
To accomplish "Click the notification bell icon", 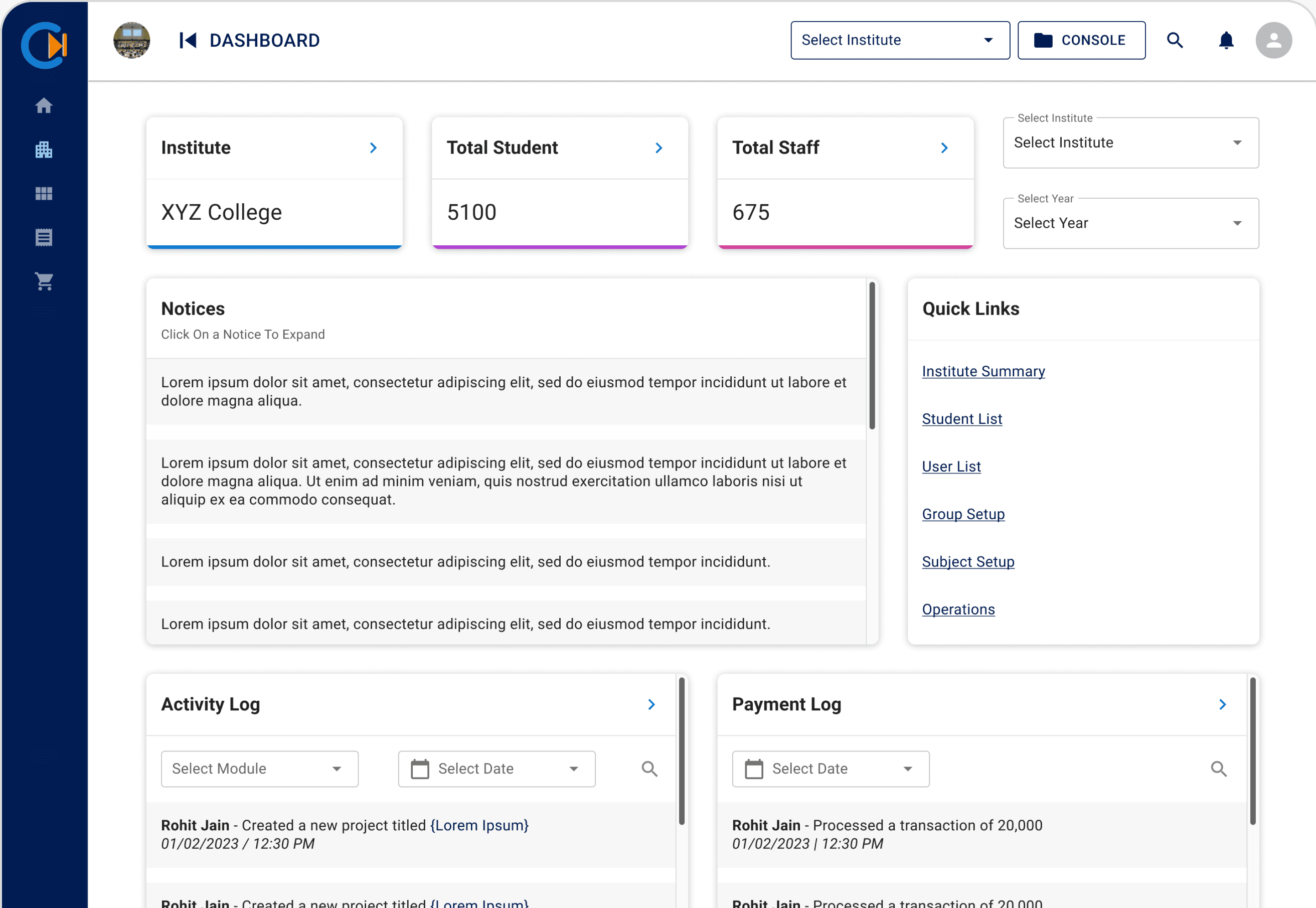I will pyautogui.click(x=1226, y=41).
